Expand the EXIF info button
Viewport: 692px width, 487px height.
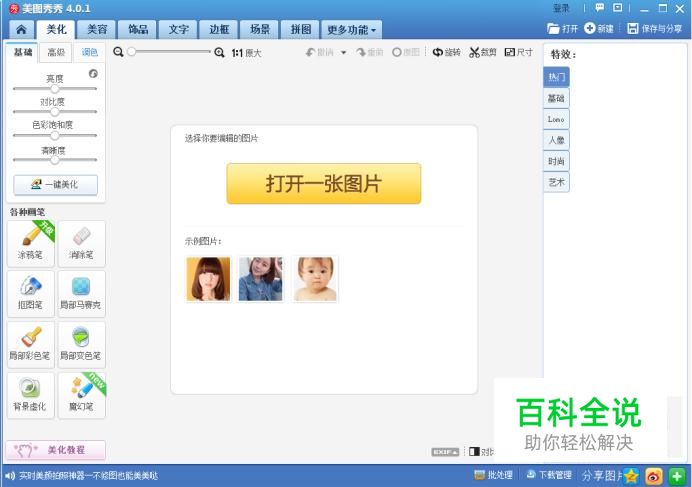pyautogui.click(x=445, y=452)
